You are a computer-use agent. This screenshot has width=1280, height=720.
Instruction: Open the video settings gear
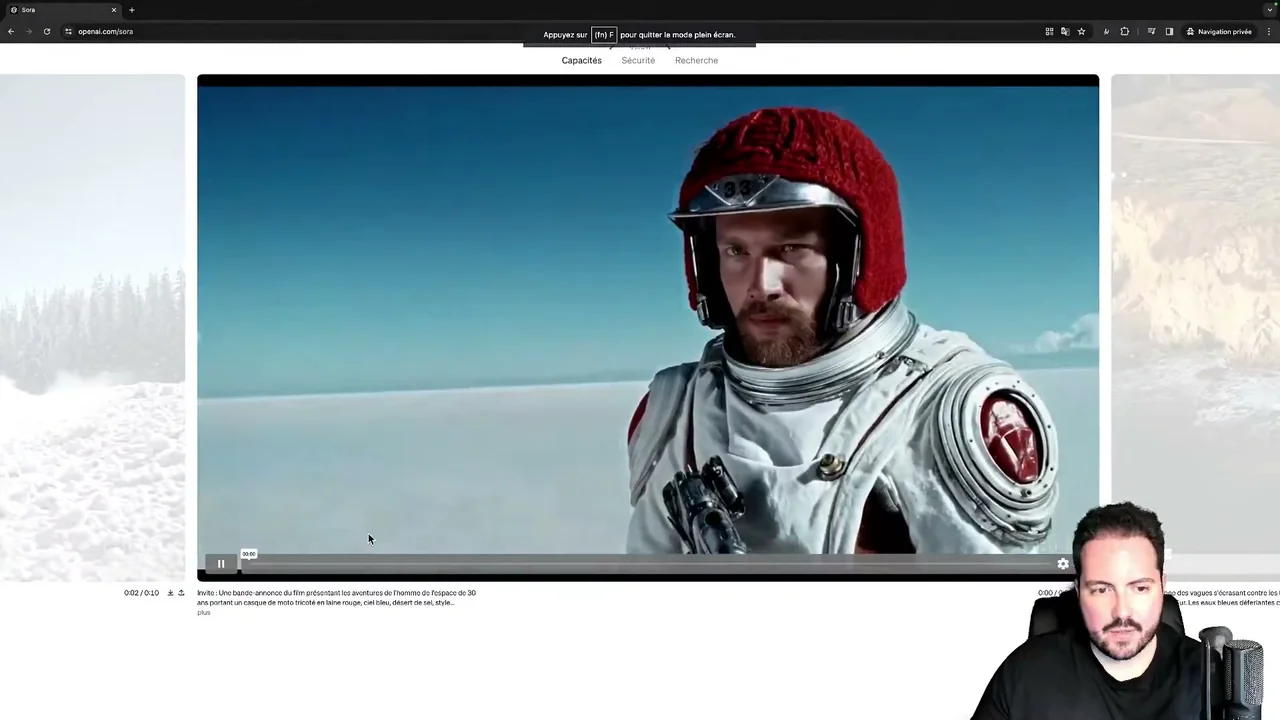[1063, 564]
